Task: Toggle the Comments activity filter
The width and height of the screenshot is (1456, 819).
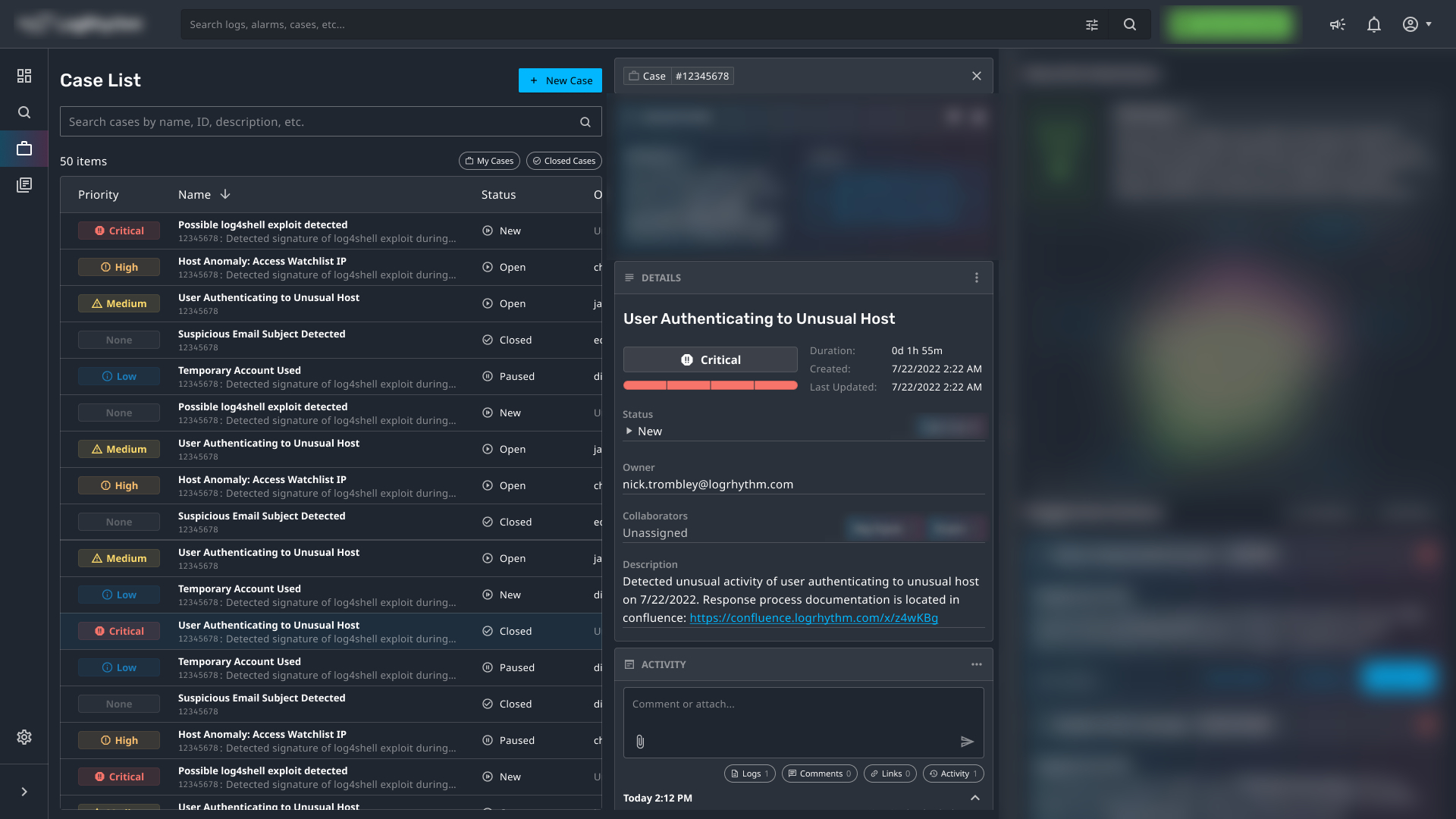Action: [x=819, y=773]
